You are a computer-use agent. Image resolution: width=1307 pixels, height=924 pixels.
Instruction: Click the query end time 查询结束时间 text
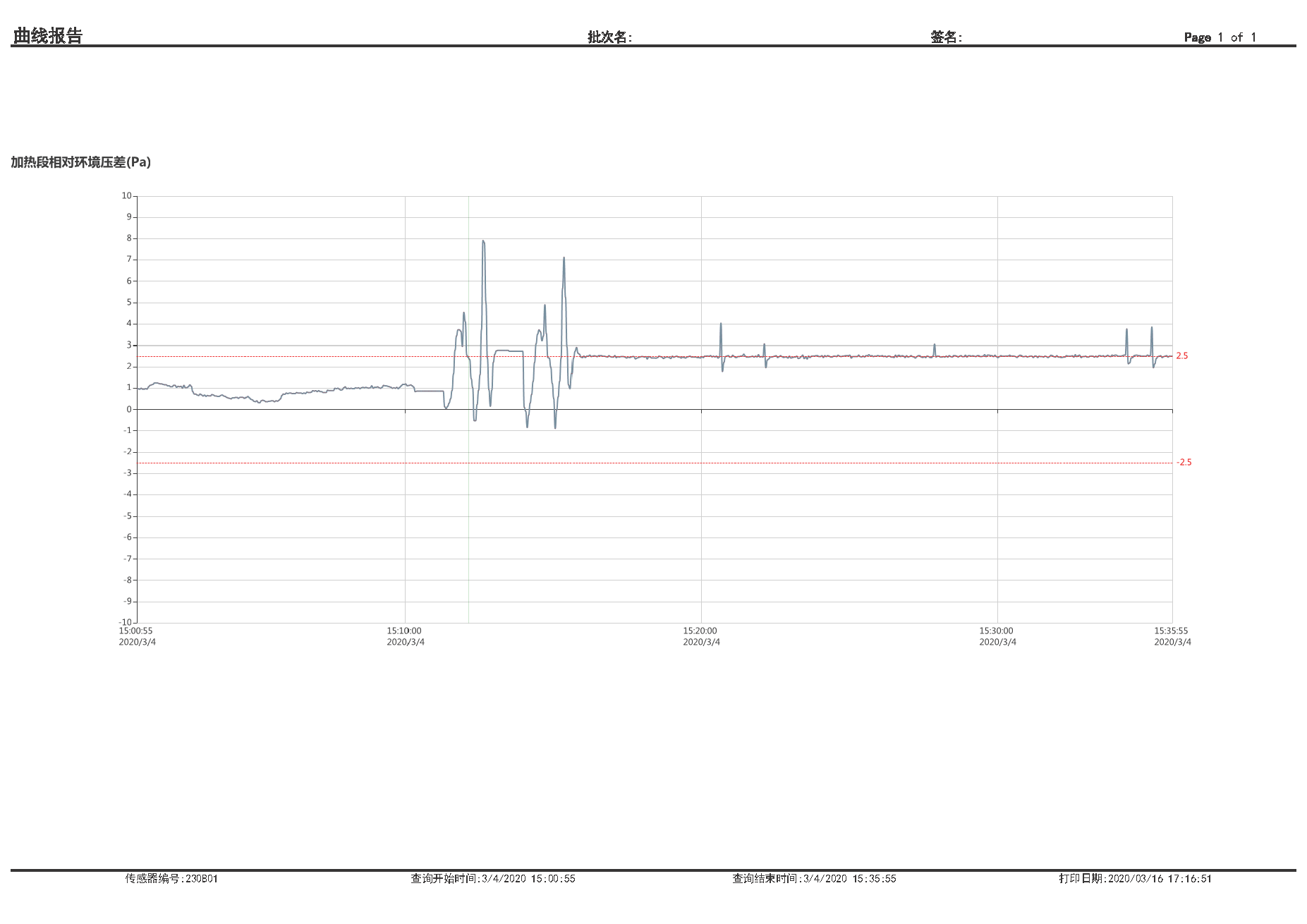pyautogui.click(x=814, y=879)
